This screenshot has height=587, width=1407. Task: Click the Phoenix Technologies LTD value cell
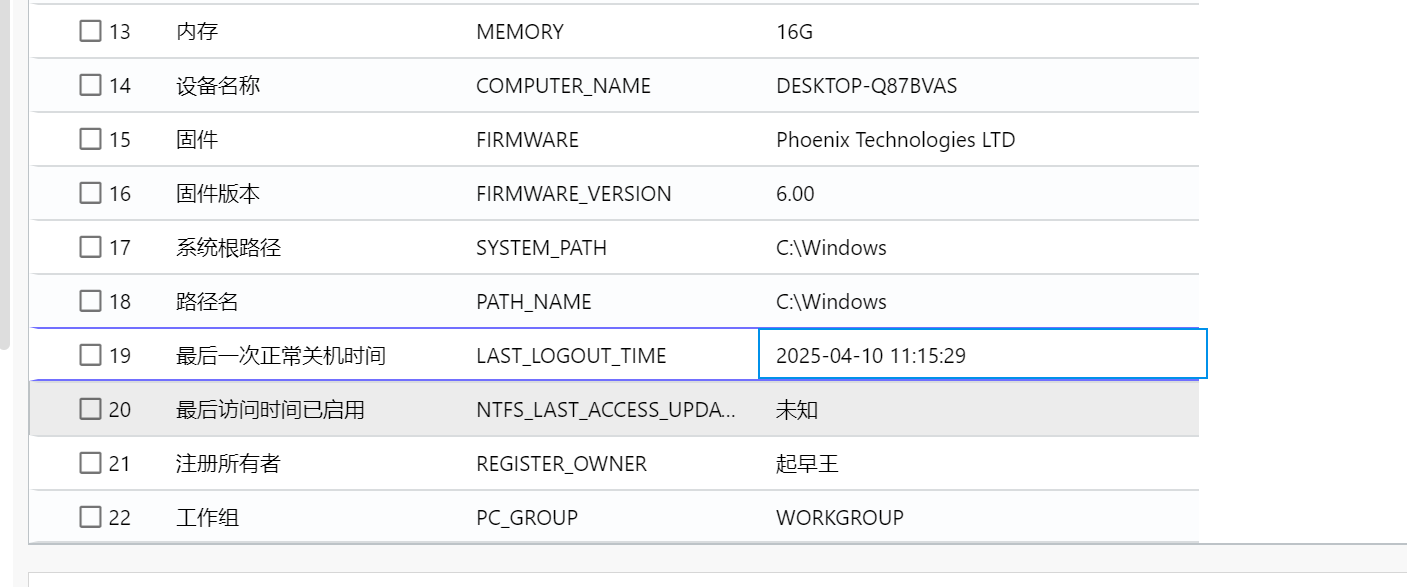(895, 140)
